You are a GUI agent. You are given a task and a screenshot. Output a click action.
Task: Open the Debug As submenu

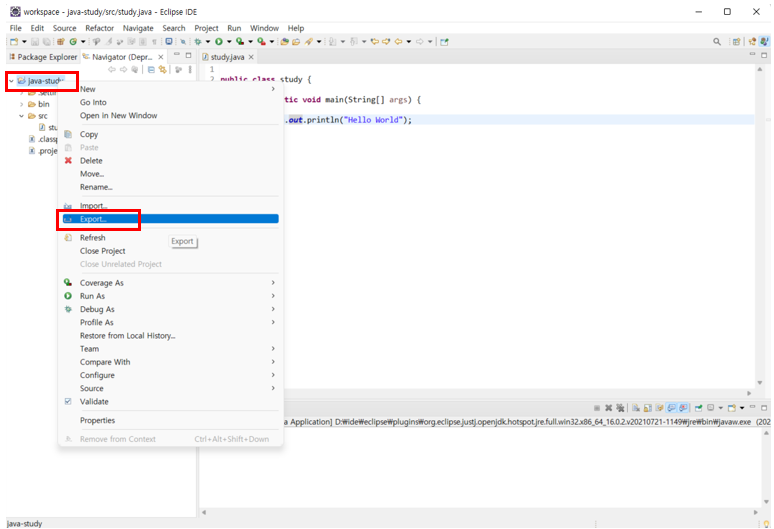168,309
